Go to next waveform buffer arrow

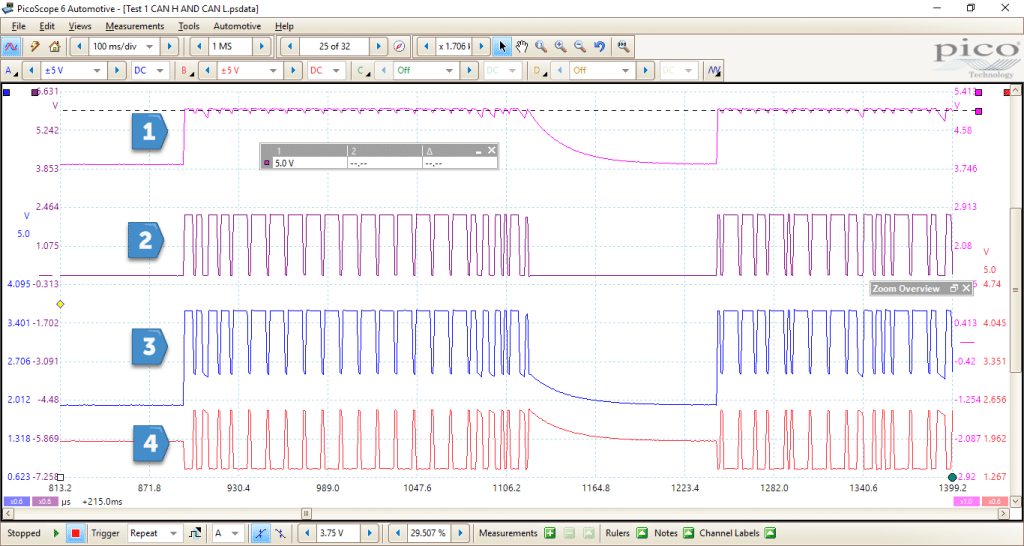coord(378,46)
